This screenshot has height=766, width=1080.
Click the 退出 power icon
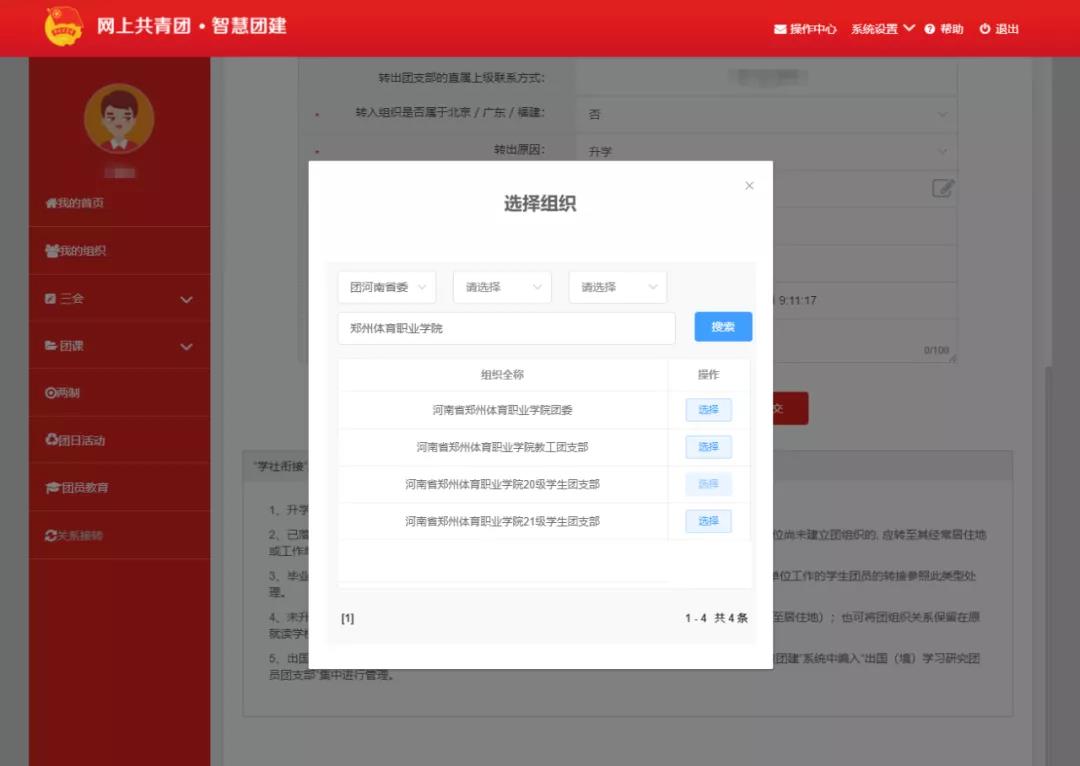pos(984,29)
